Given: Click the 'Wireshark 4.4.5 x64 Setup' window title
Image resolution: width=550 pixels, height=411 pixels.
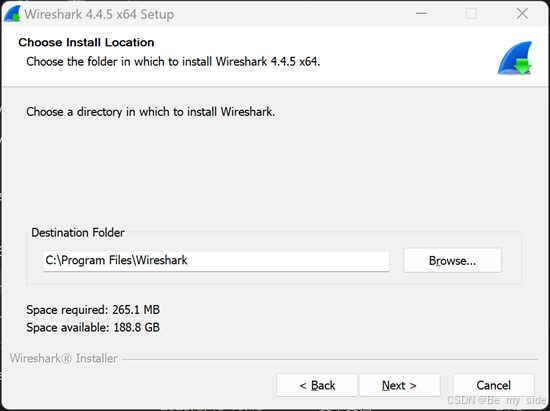Looking at the screenshot, I should coord(99,14).
